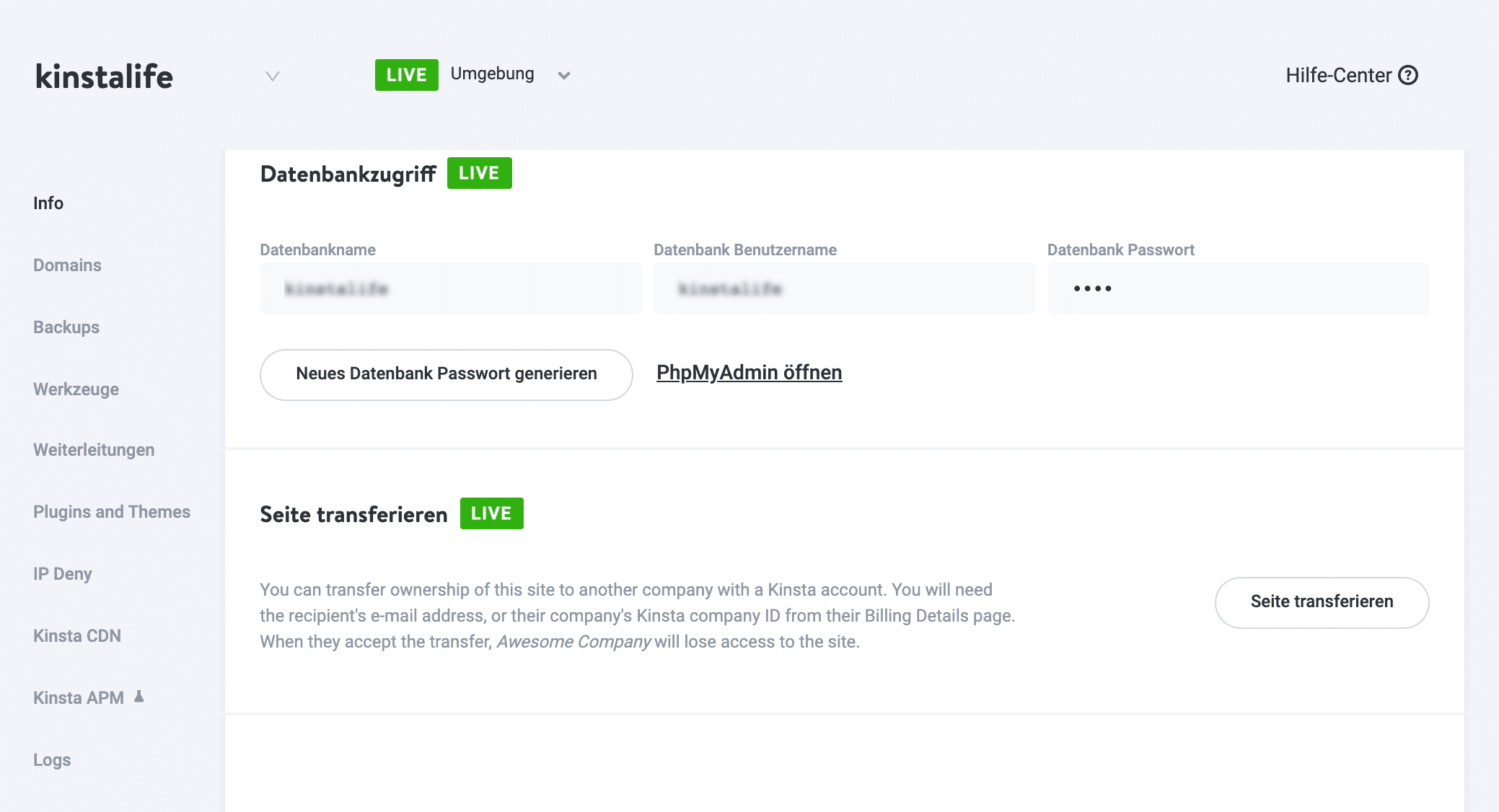1499x812 pixels.
Task: Click the Datenbank Passwort field
Action: click(x=1238, y=288)
